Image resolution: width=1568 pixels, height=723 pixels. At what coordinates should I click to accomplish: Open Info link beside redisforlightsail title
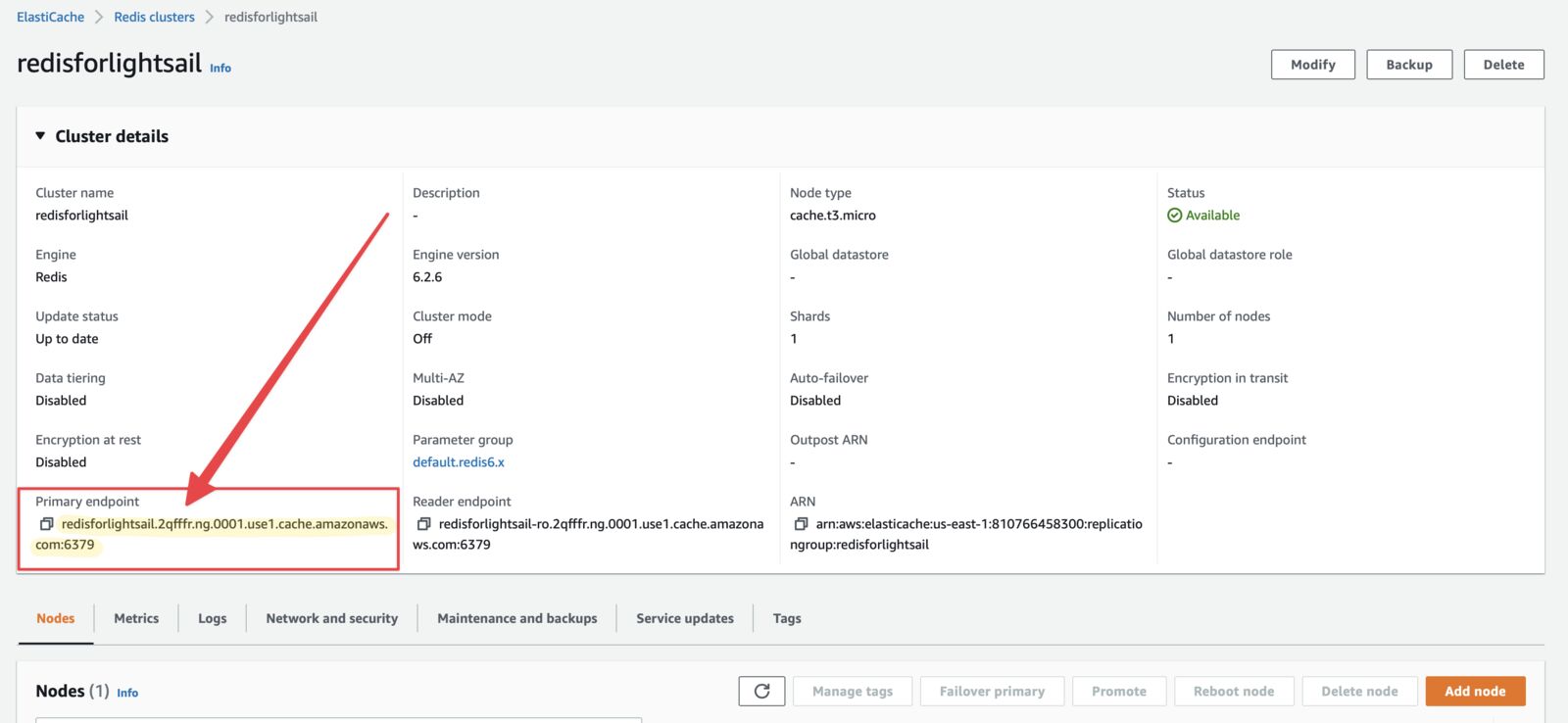point(220,68)
